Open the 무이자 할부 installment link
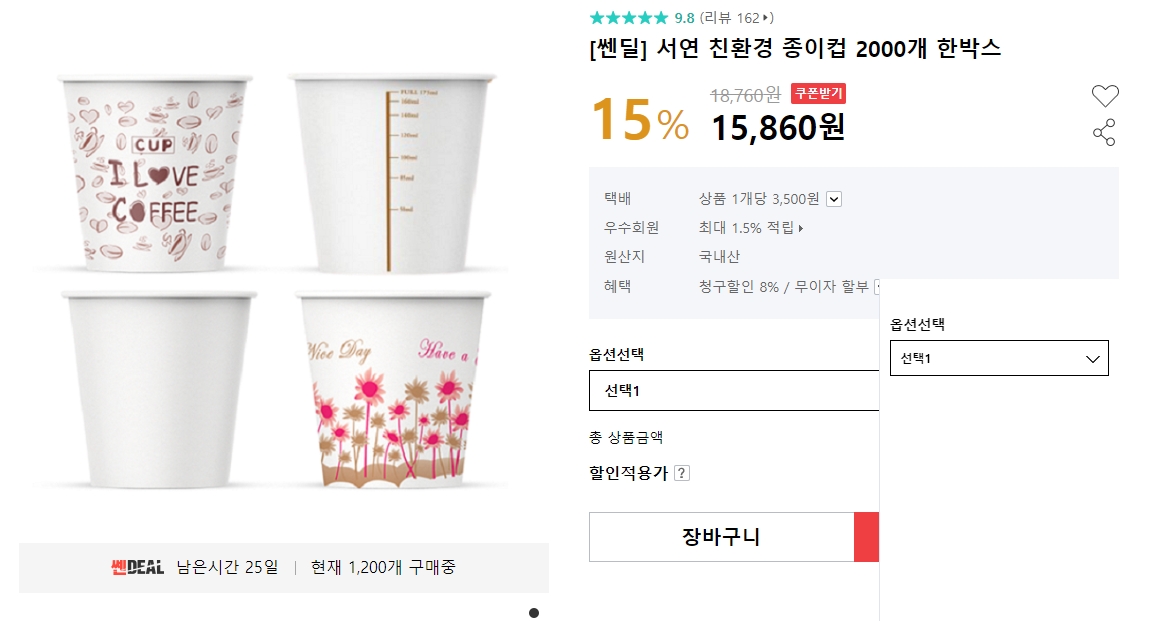Screen dimensions: 1164x621 coord(831,284)
